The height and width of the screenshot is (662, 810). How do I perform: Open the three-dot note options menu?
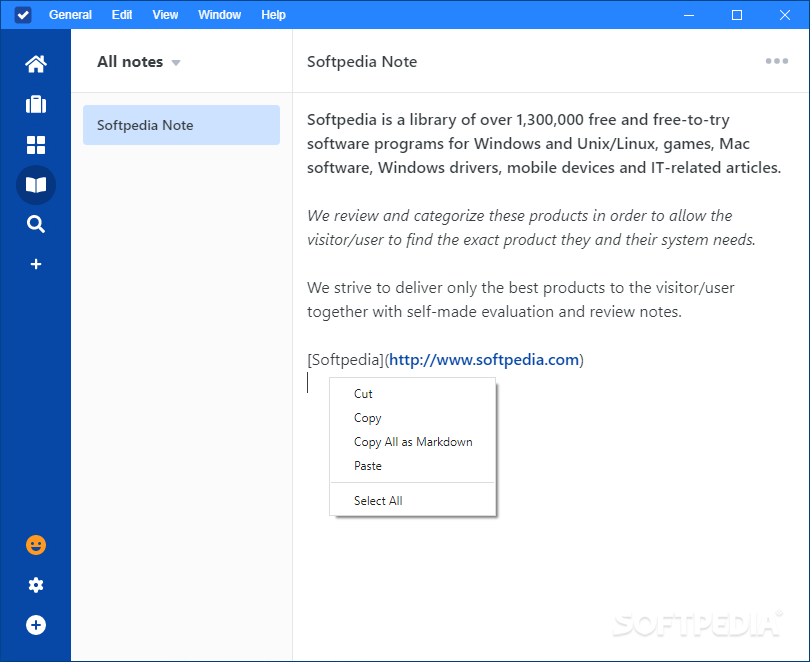click(777, 61)
